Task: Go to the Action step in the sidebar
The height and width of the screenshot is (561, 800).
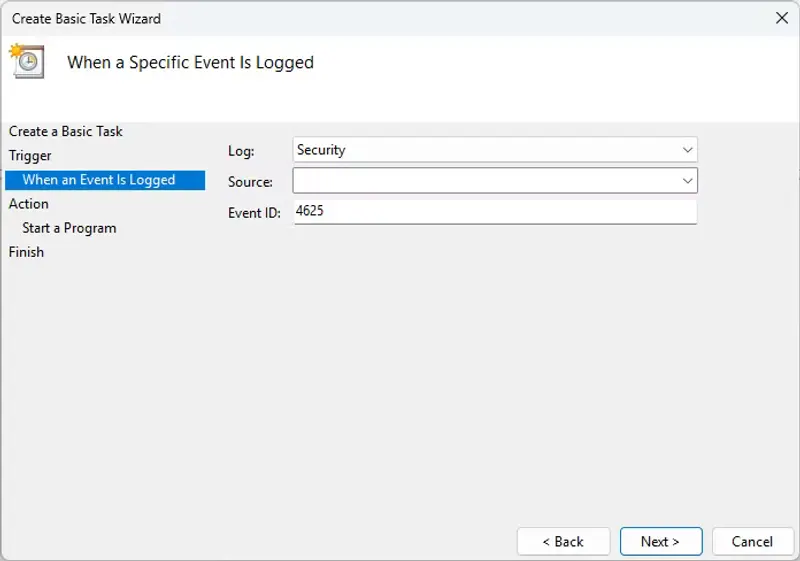Action: click(x=29, y=203)
